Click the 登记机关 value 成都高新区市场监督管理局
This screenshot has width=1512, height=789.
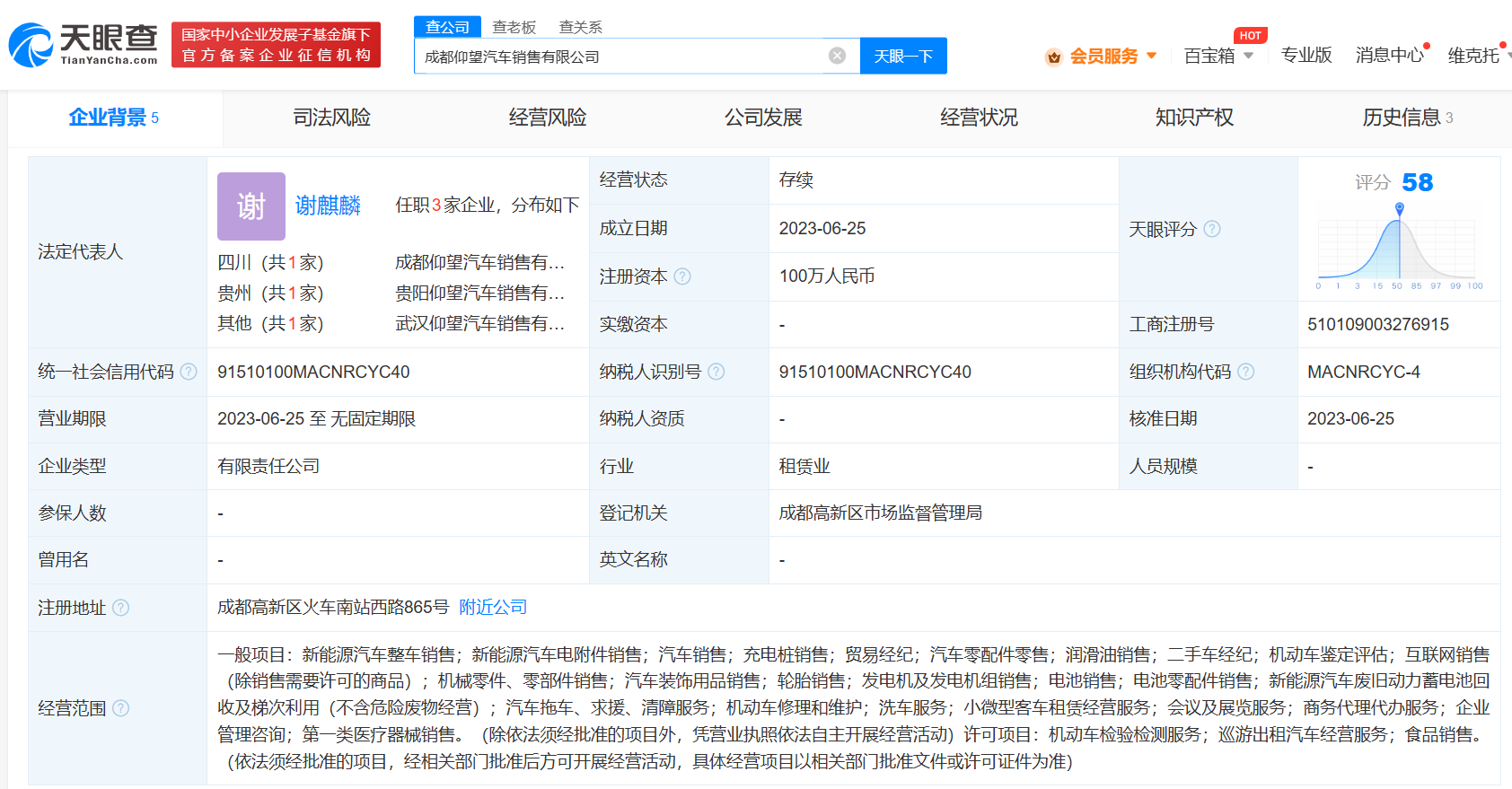[x=881, y=513]
